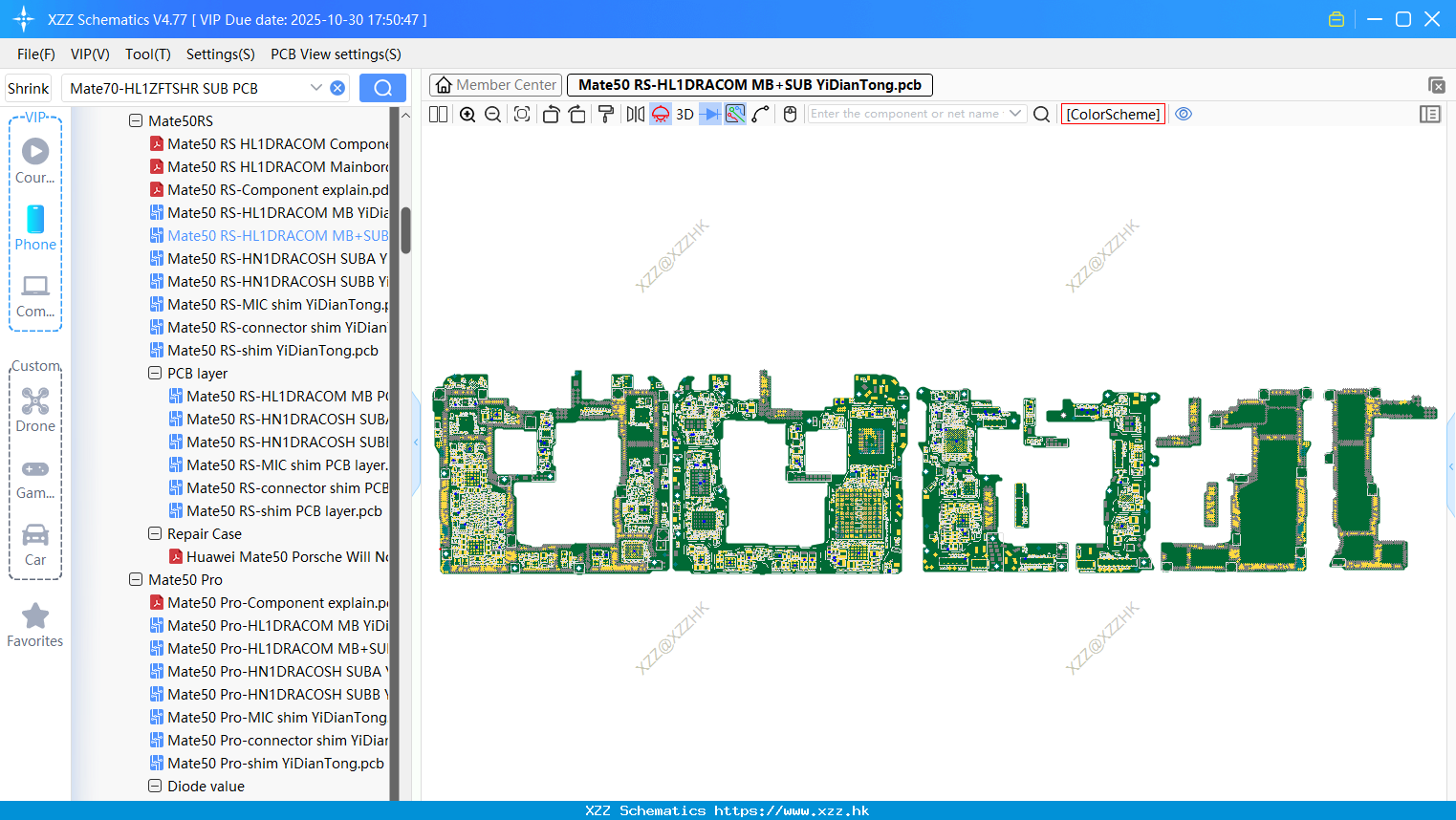Rotate the board counterclockwise
Image resolution: width=1456 pixels, height=820 pixels.
click(x=551, y=114)
